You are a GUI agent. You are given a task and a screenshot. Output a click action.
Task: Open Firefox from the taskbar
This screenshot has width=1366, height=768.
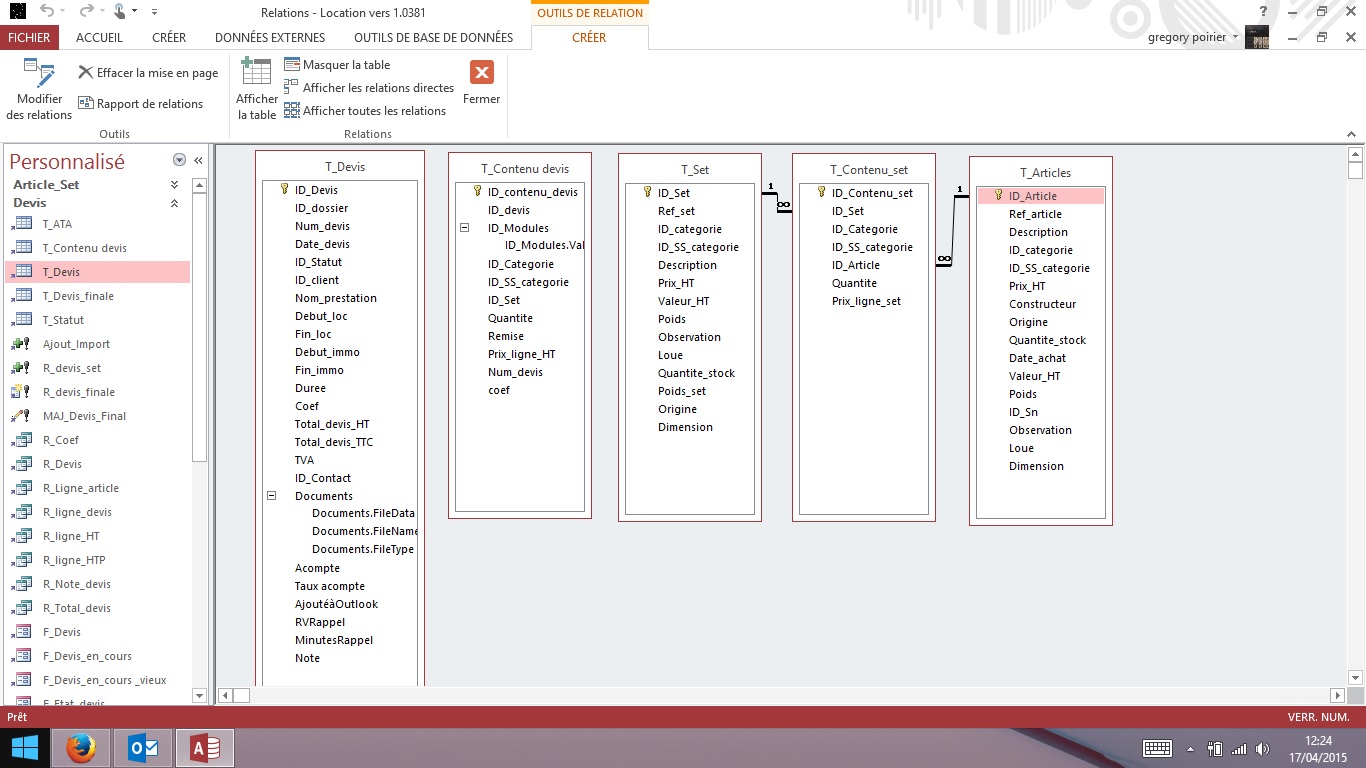81,748
